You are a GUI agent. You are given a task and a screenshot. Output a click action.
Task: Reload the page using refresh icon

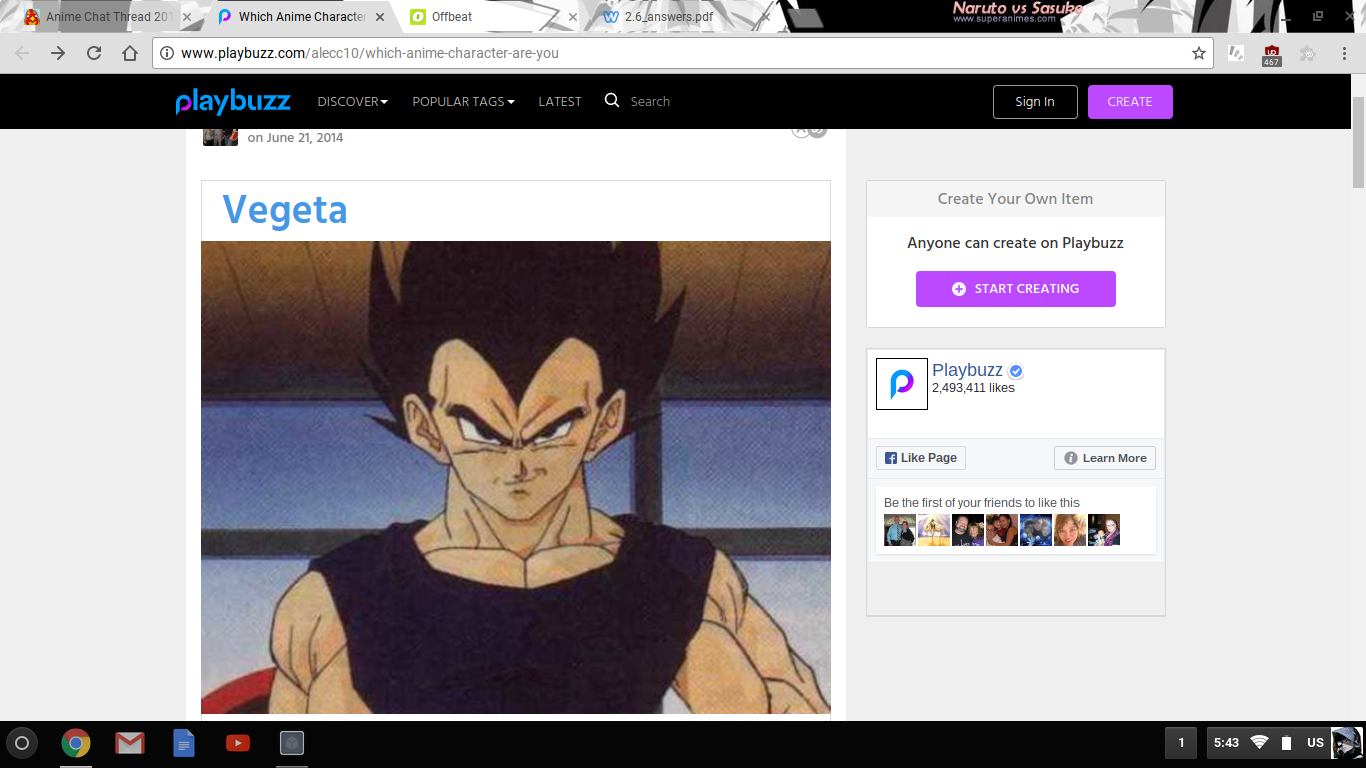pos(94,53)
